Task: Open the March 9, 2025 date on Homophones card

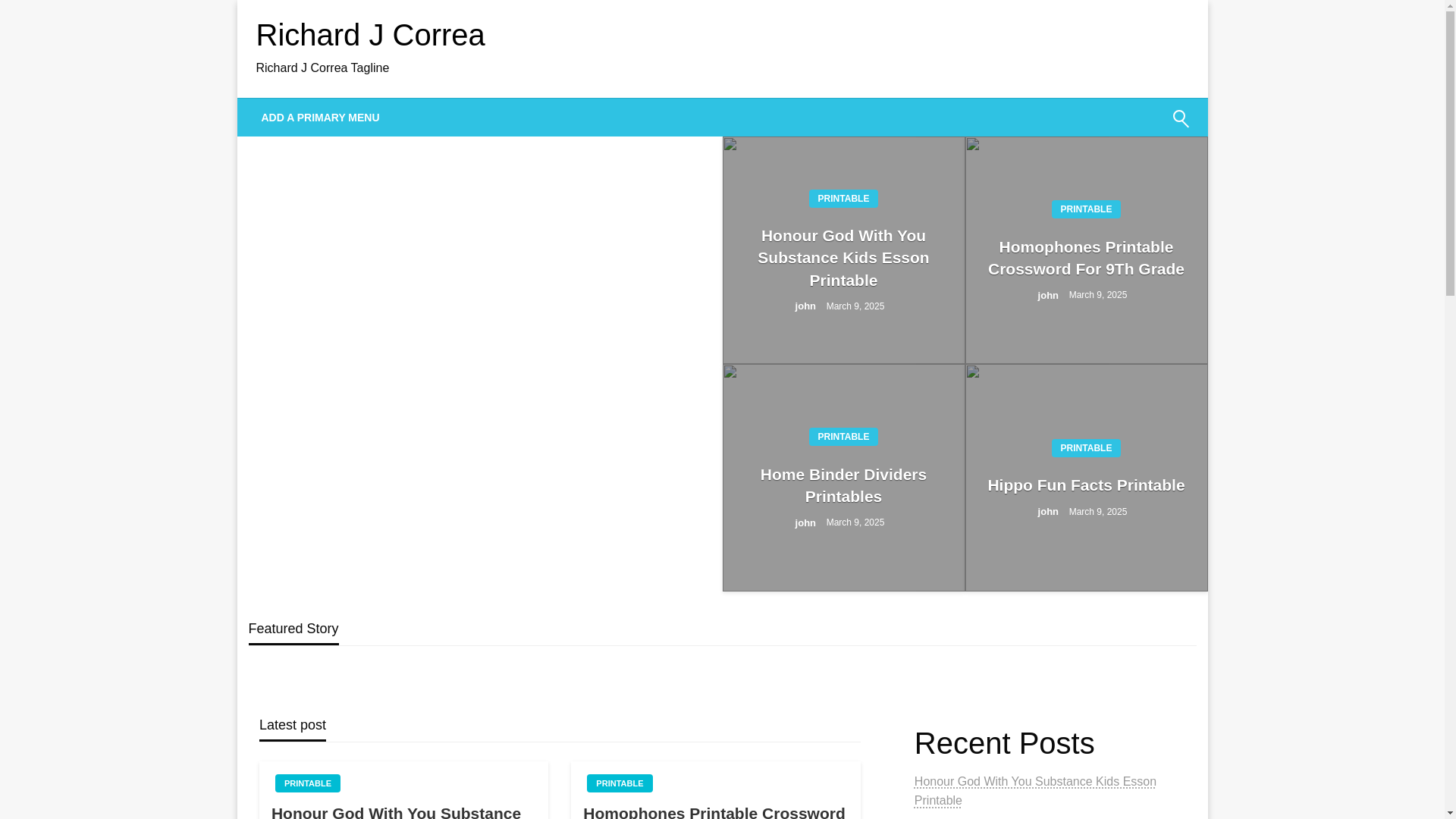Action: 1098,295
